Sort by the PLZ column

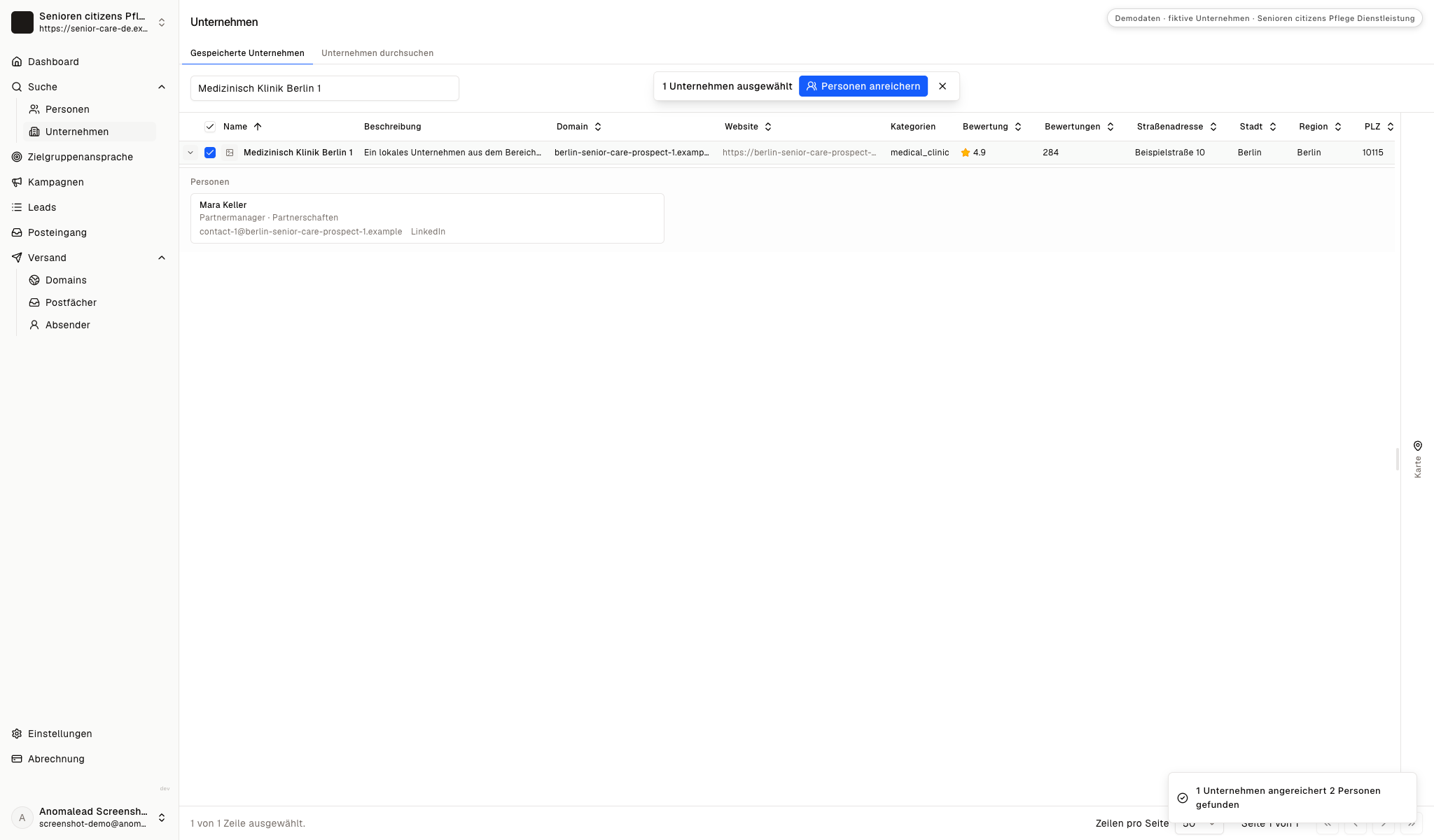click(1379, 127)
